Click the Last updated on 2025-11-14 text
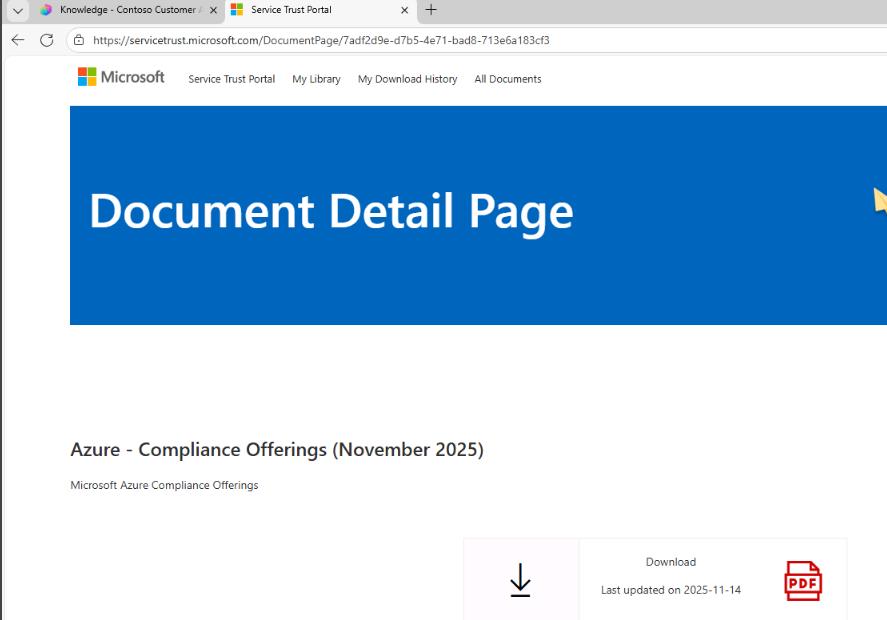The height and width of the screenshot is (620, 887). pyautogui.click(x=671, y=590)
